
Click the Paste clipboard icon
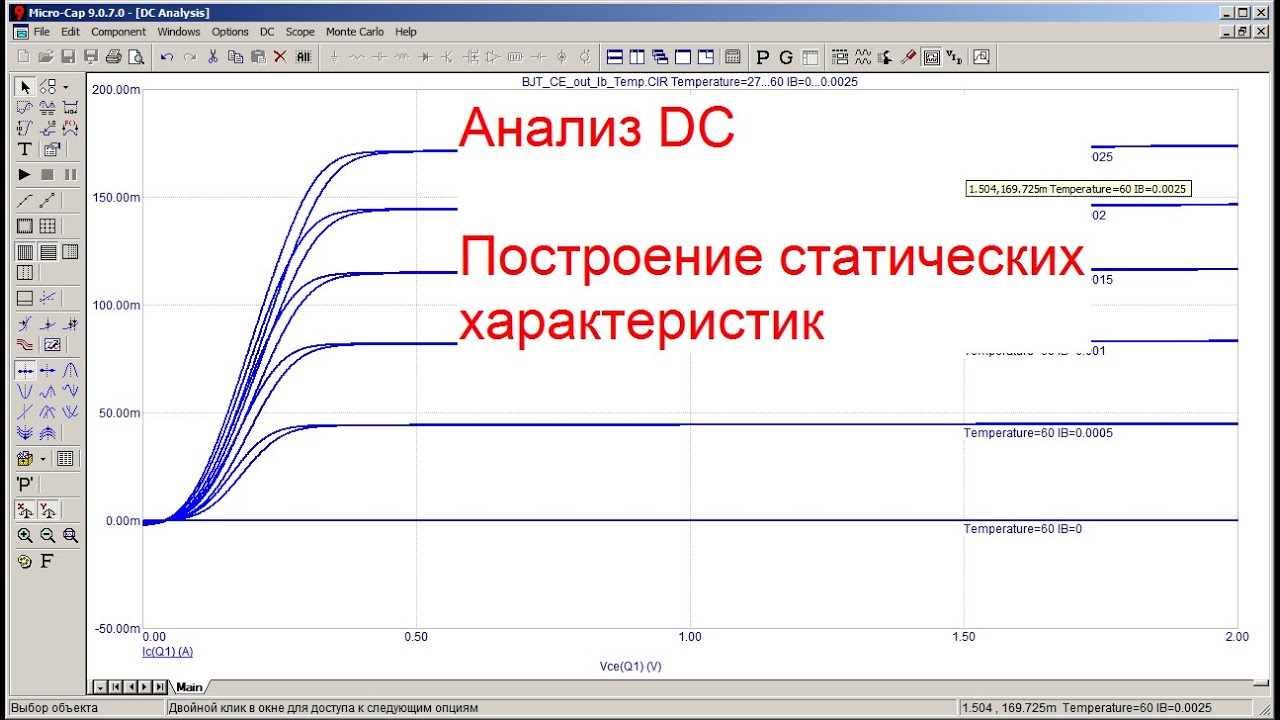[258, 57]
